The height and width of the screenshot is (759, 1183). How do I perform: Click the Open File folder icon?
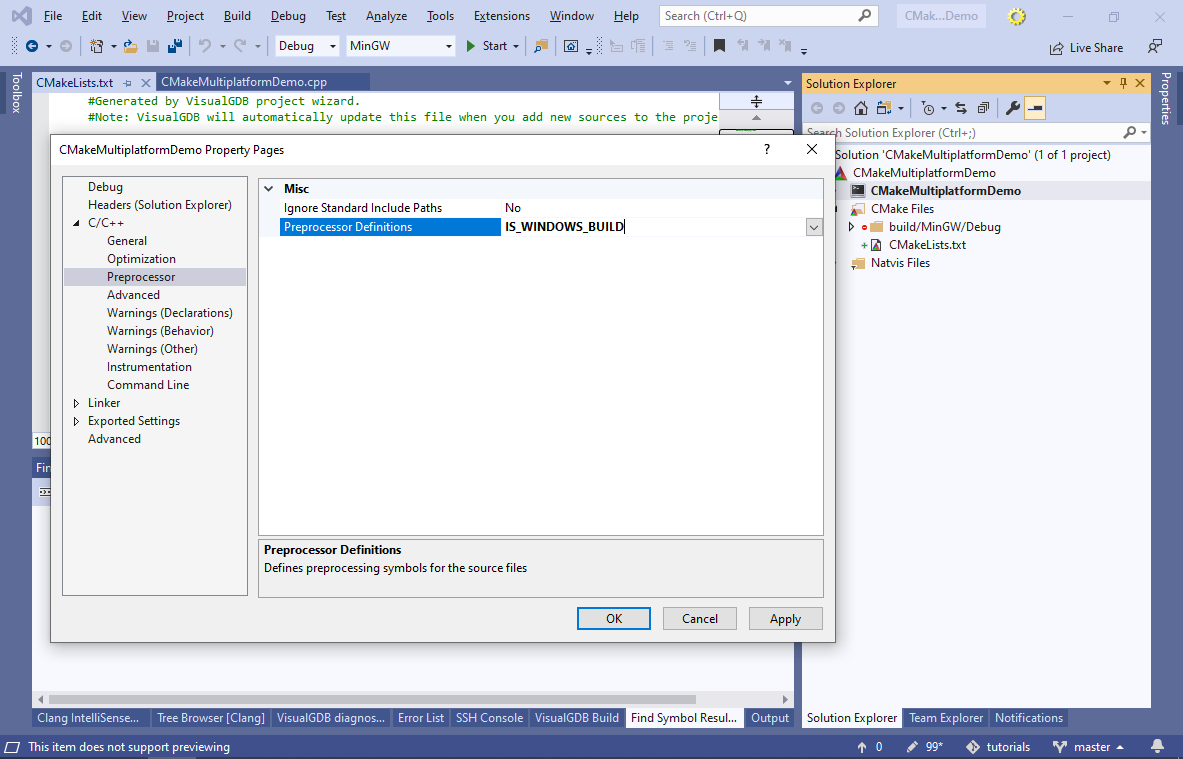click(131, 46)
